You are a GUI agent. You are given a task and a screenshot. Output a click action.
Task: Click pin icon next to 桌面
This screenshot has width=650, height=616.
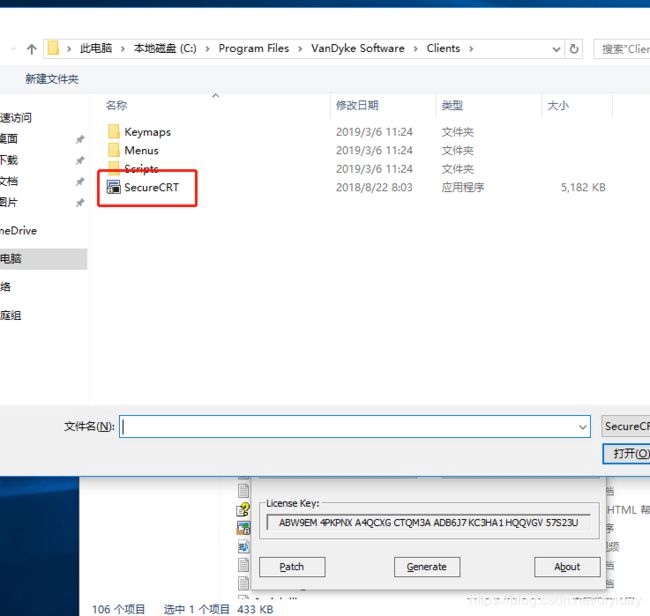tap(80, 139)
